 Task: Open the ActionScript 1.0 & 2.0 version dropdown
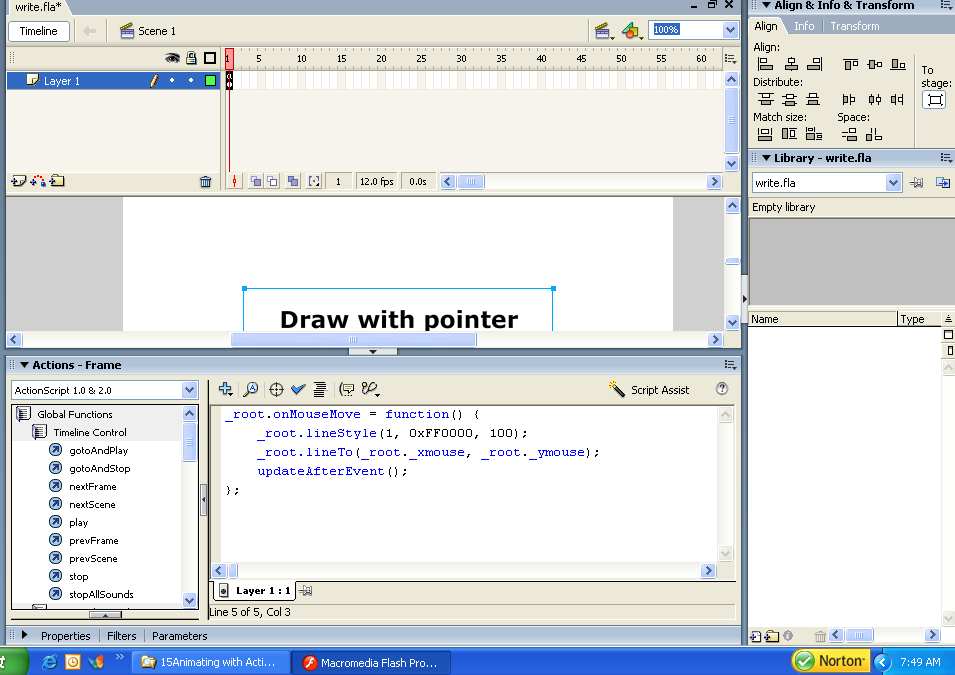190,390
